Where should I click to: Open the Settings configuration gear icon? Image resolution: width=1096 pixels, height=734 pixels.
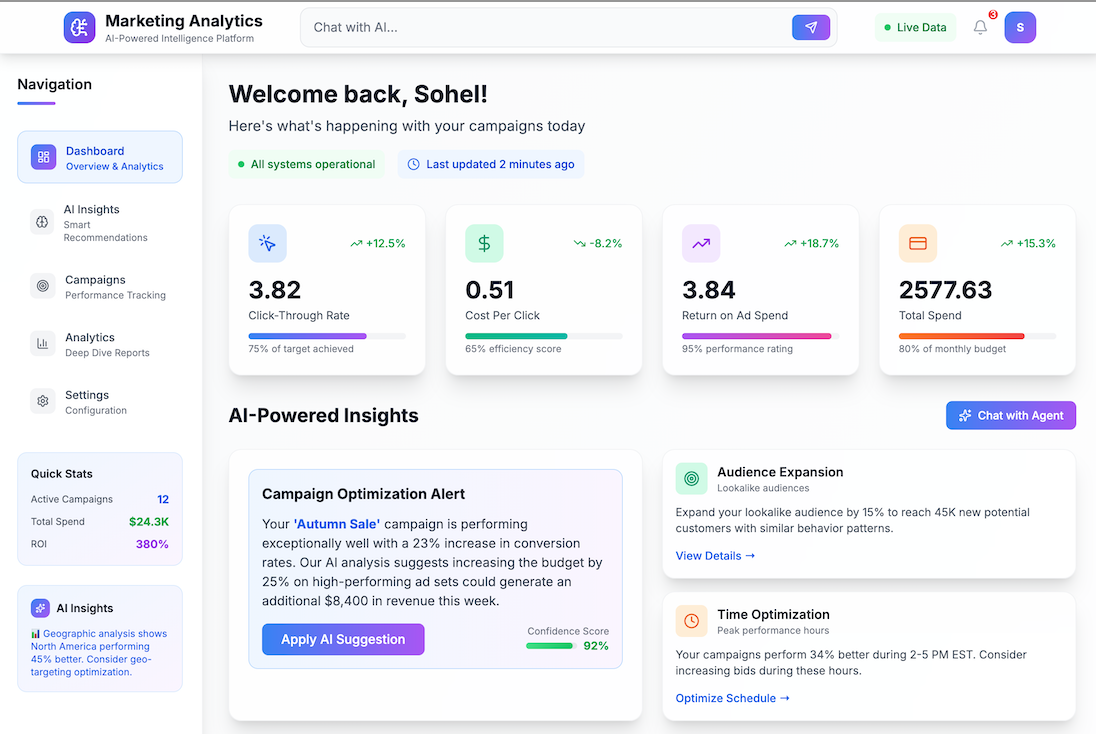click(x=42, y=401)
